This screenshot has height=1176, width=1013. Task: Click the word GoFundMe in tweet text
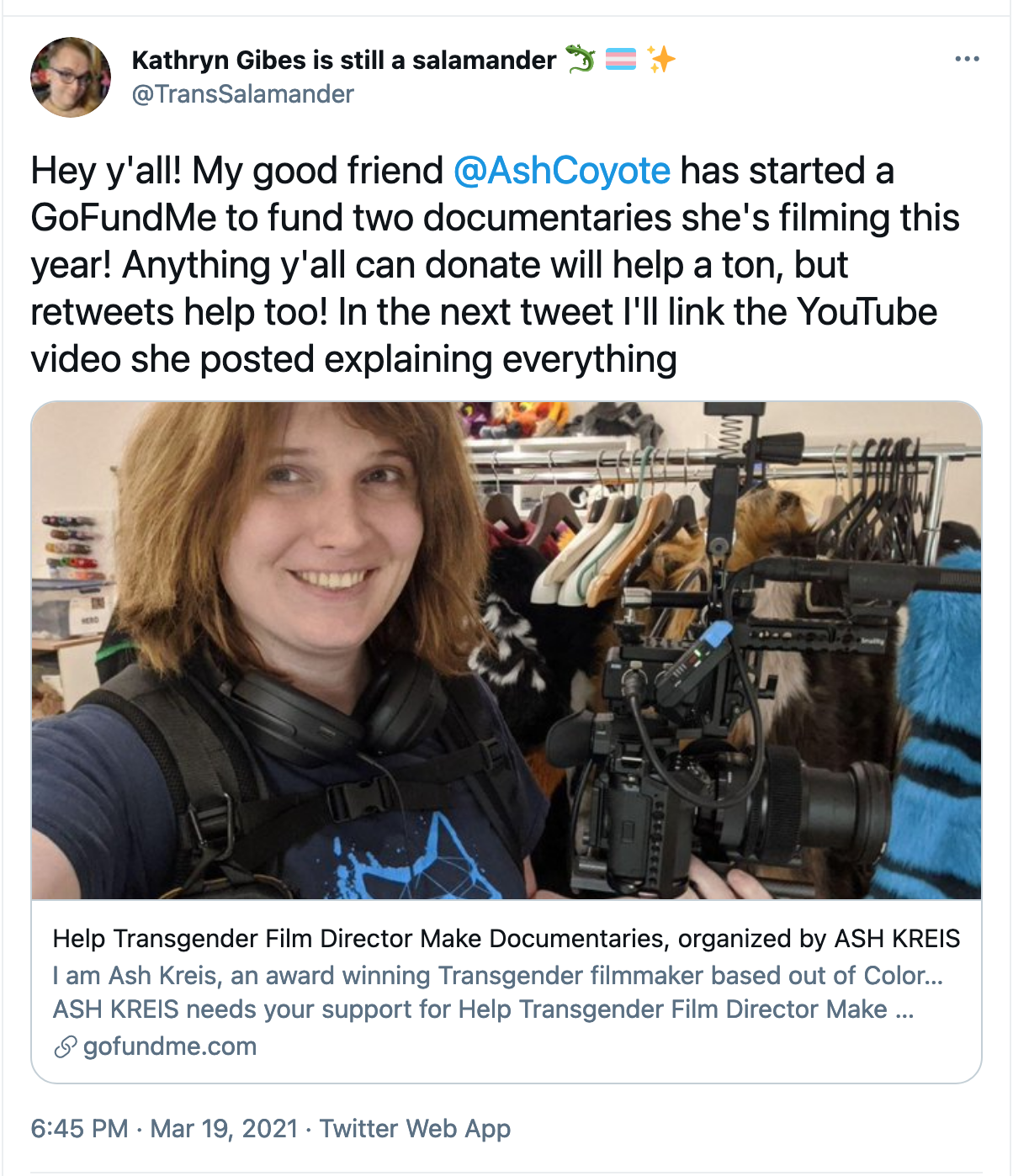[124, 218]
